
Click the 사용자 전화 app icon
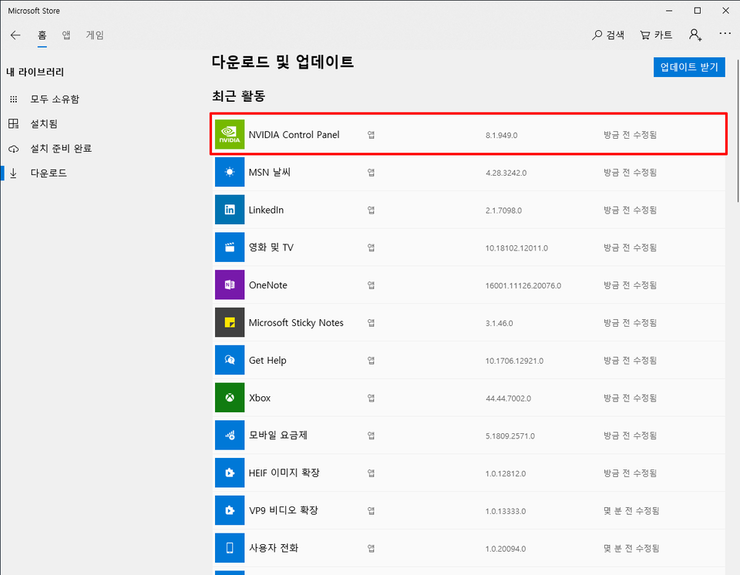pyautogui.click(x=229, y=548)
